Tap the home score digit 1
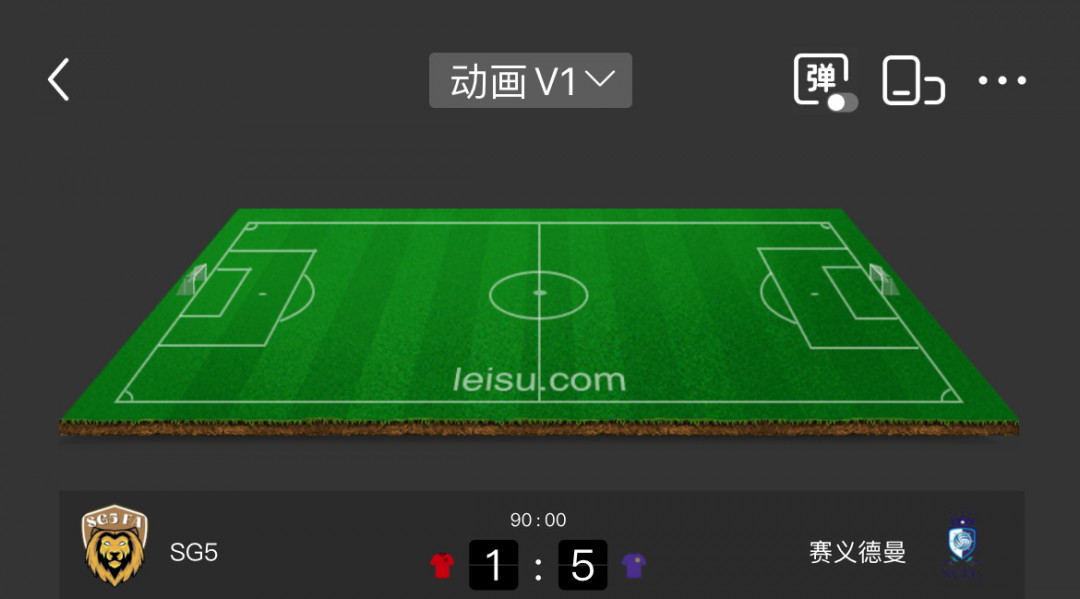 pos(493,565)
